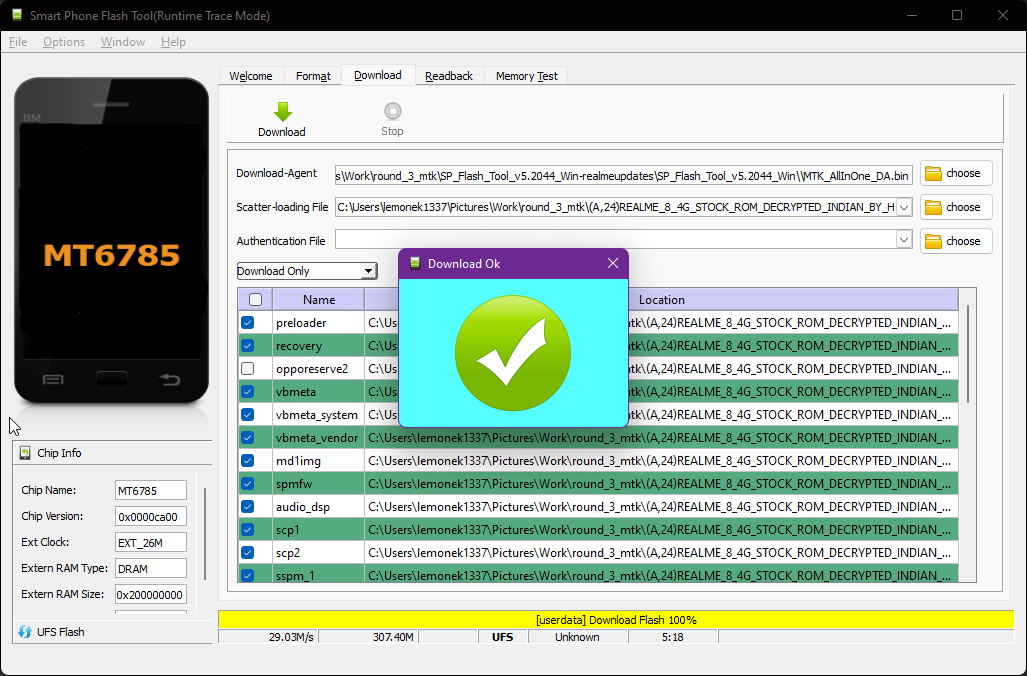Open the Download Only mode dropdown
The width and height of the screenshot is (1027, 676).
coord(307,271)
